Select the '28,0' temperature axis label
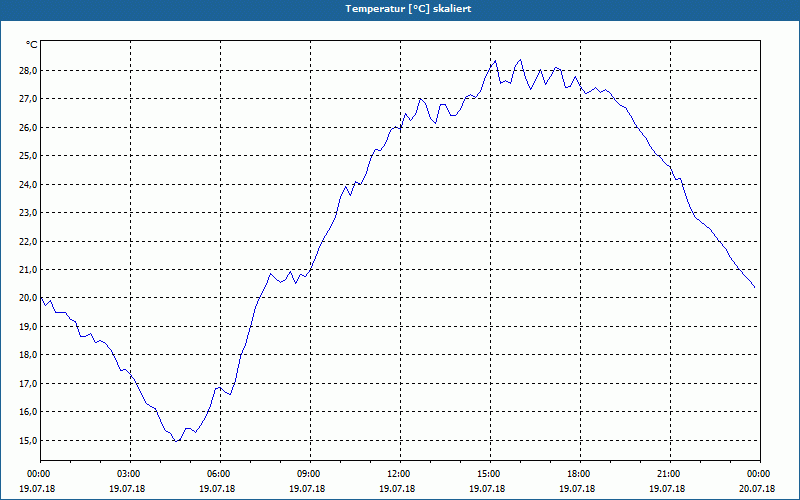The width and height of the screenshot is (800, 500). (28, 70)
